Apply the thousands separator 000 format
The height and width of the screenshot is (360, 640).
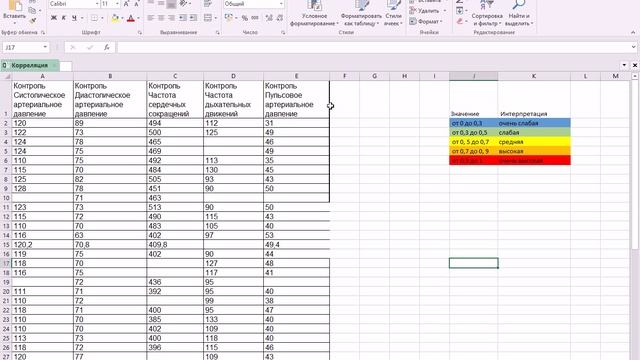255,18
